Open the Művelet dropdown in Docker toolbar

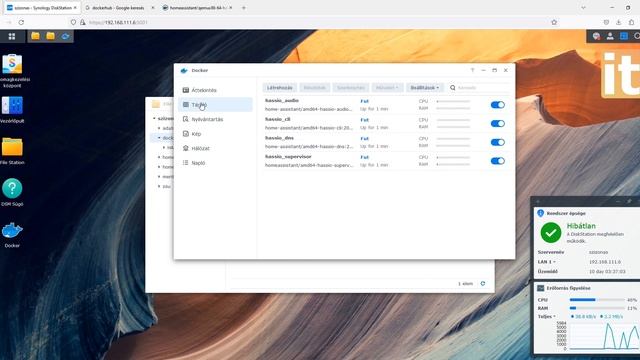coord(387,88)
